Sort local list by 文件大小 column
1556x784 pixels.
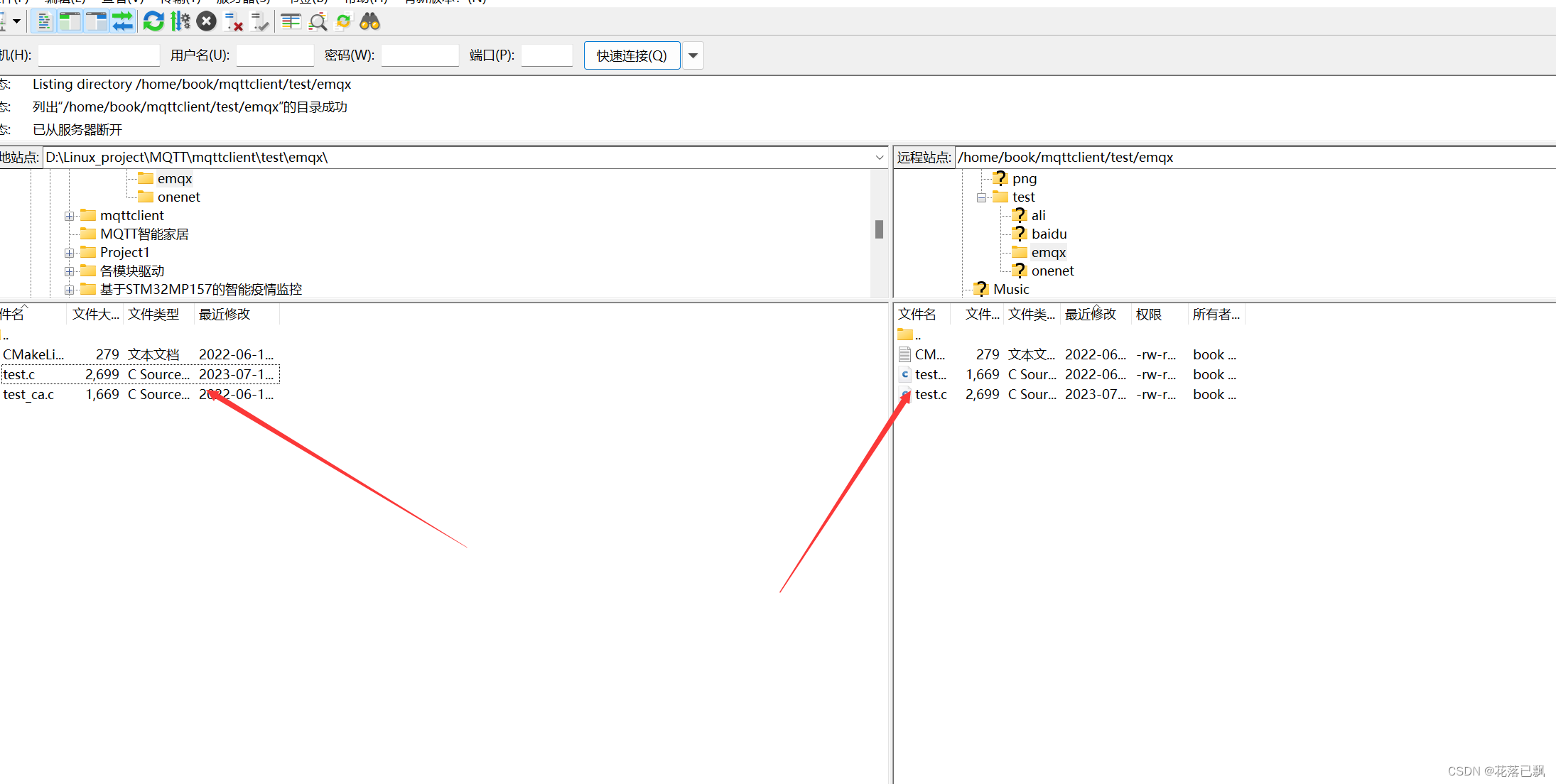[x=95, y=315]
